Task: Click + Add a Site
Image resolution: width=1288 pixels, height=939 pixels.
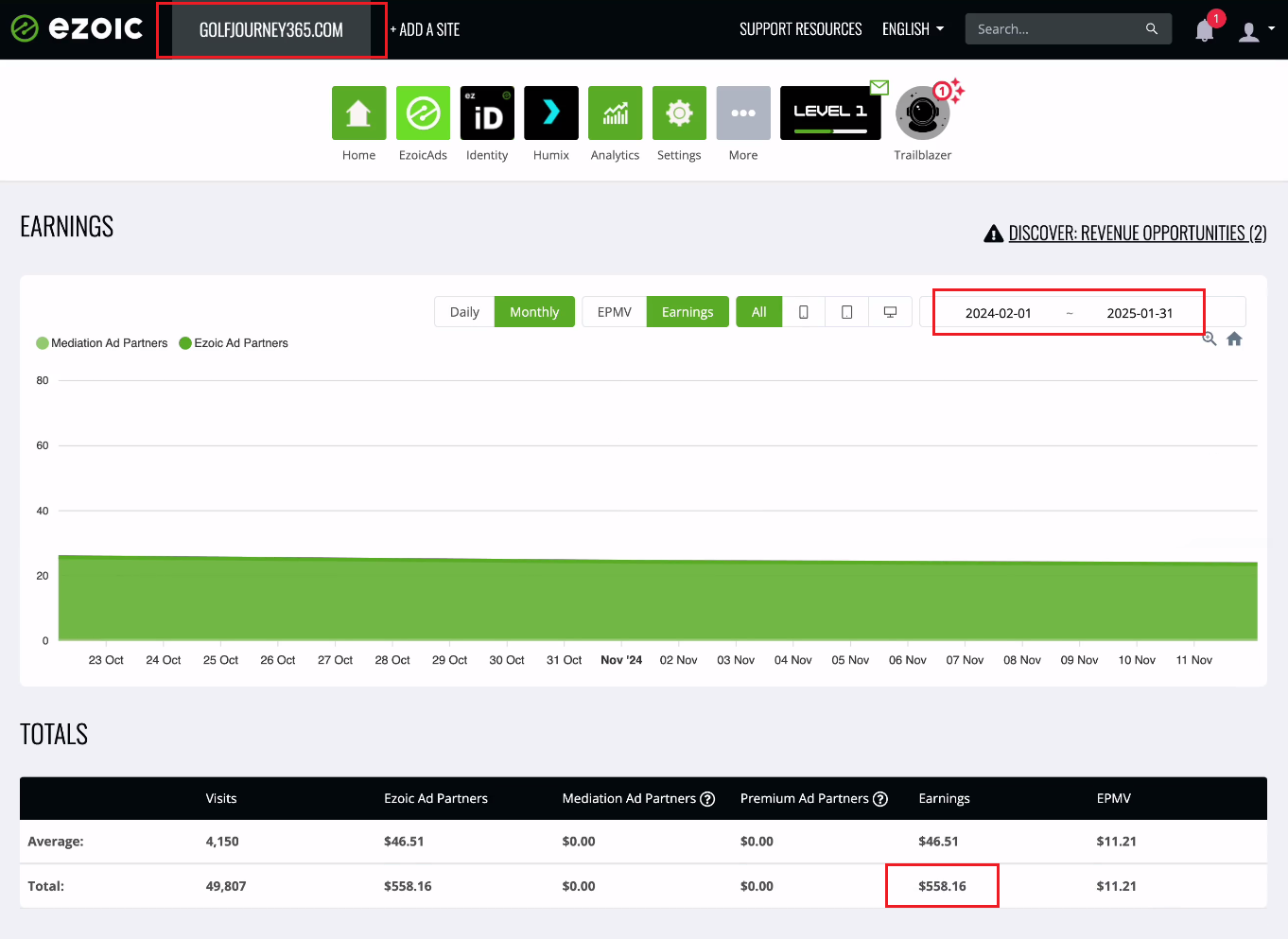Action: [426, 30]
